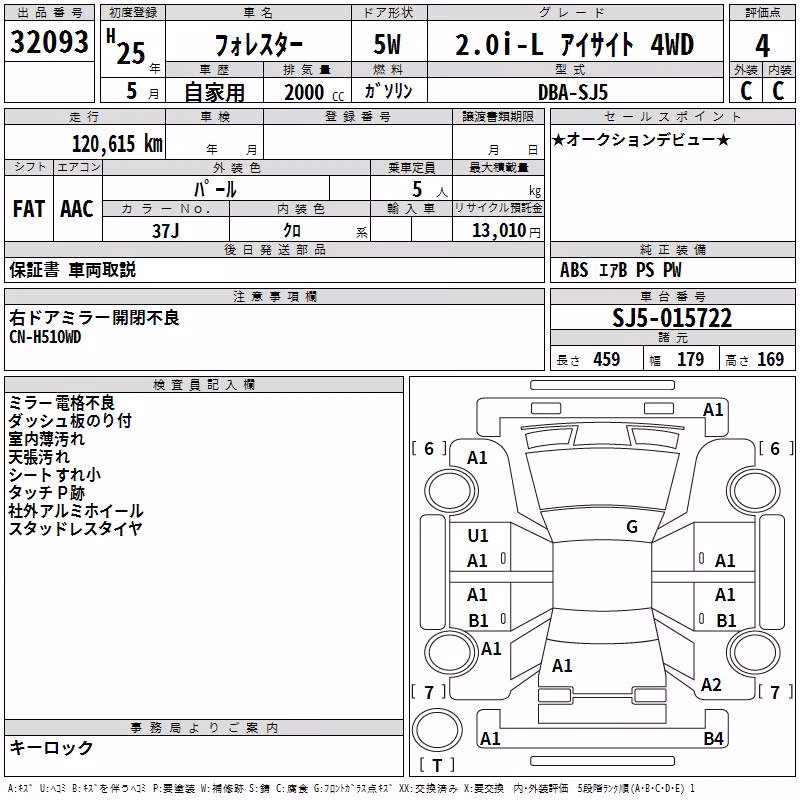800x800 pixels.
Task: Click the first registration year 25
Action: click(x=131, y=53)
